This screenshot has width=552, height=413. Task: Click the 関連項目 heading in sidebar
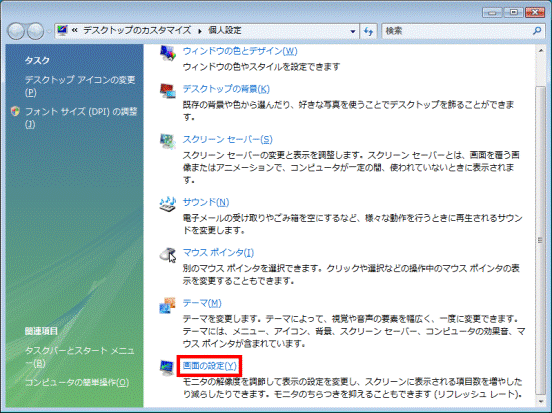pos(41,331)
